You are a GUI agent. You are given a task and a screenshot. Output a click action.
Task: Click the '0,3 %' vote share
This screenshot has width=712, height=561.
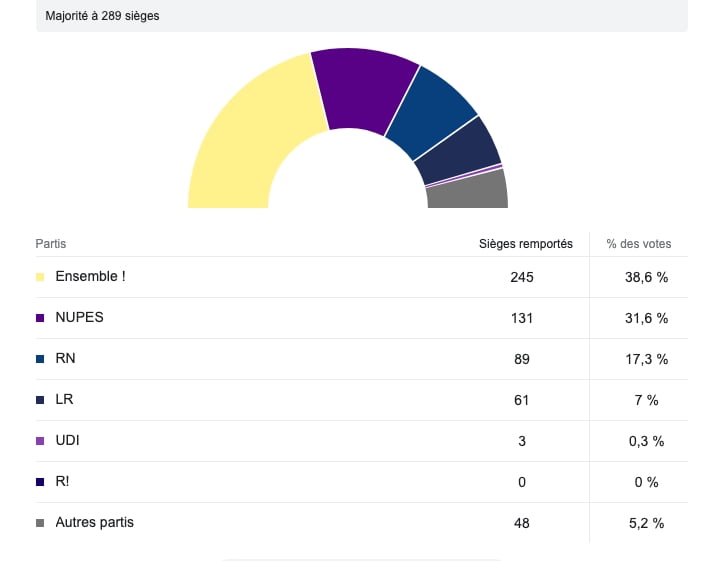pyautogui.click(x=647, y=441)
